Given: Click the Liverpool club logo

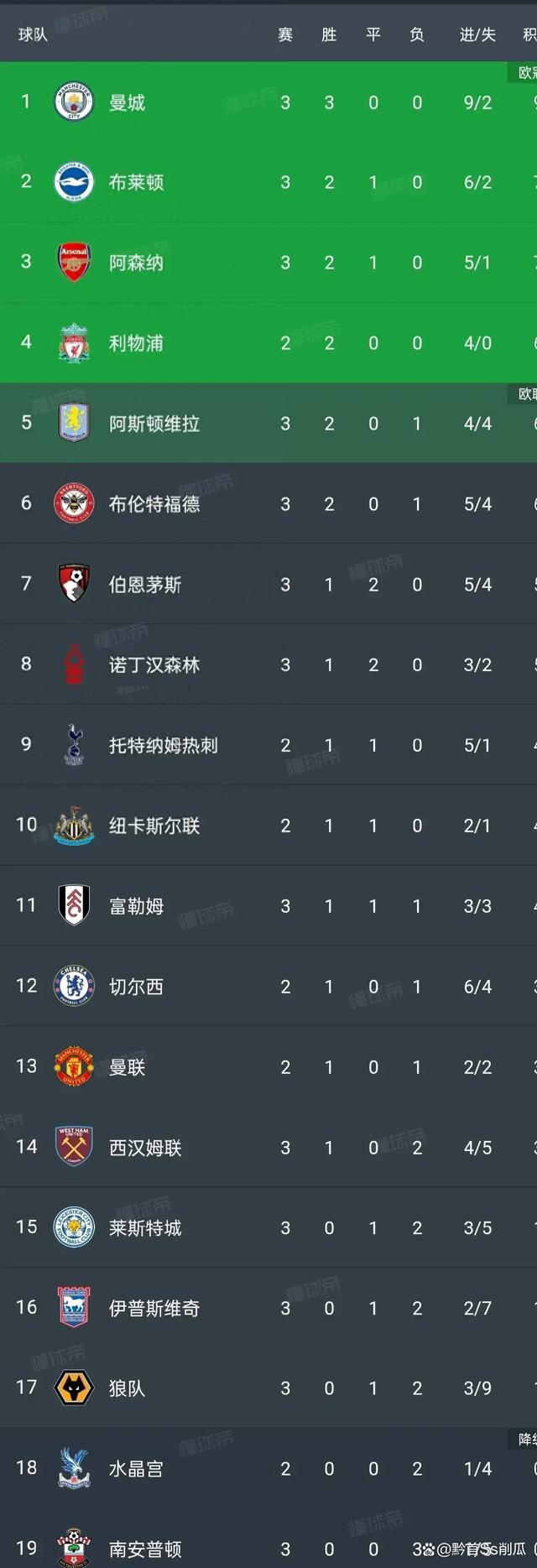Looking at the screenshot, I should pyautogui.click(x=74, y=343).
